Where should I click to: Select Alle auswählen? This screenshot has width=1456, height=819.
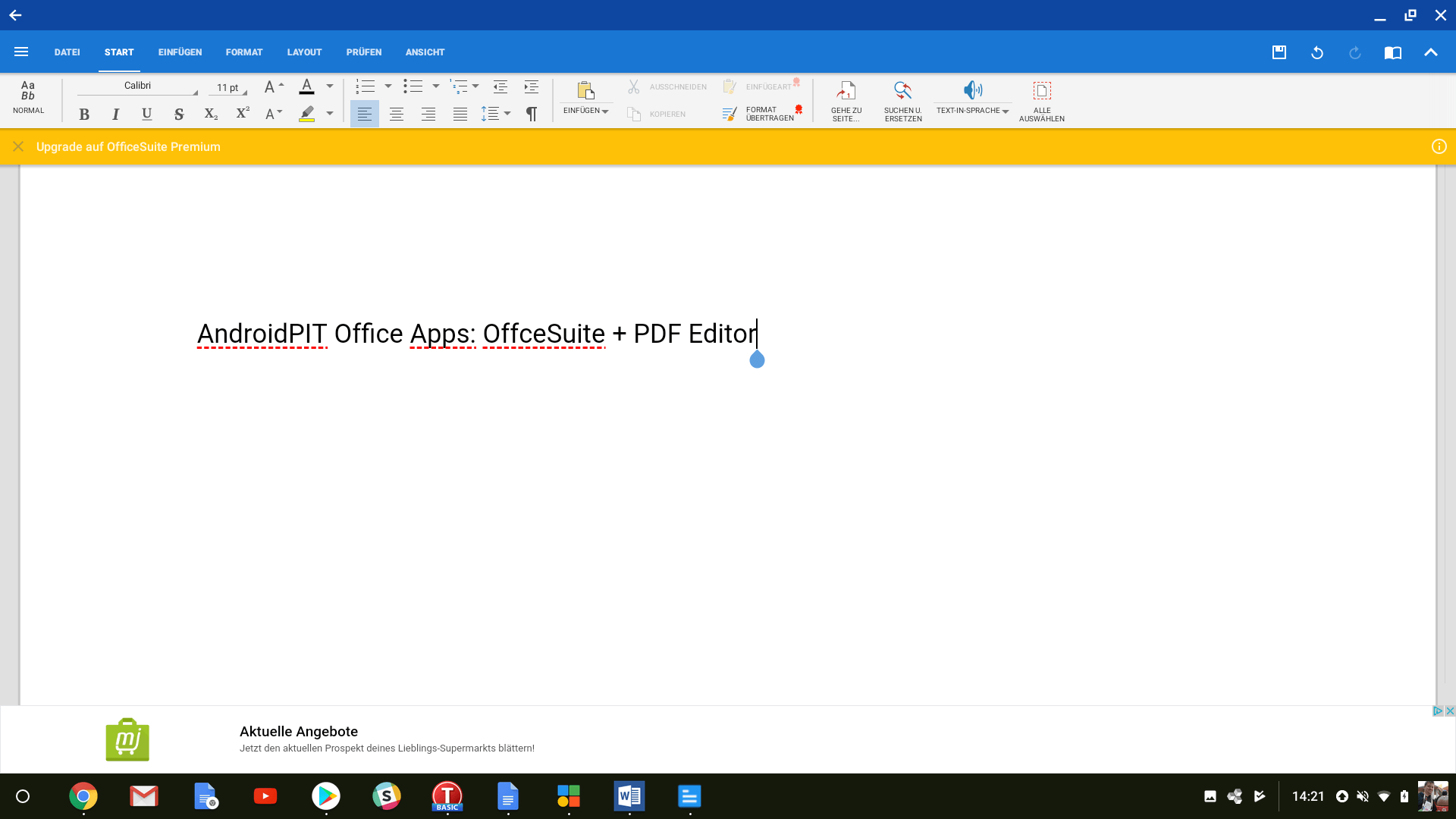[x=1042, y=100]
